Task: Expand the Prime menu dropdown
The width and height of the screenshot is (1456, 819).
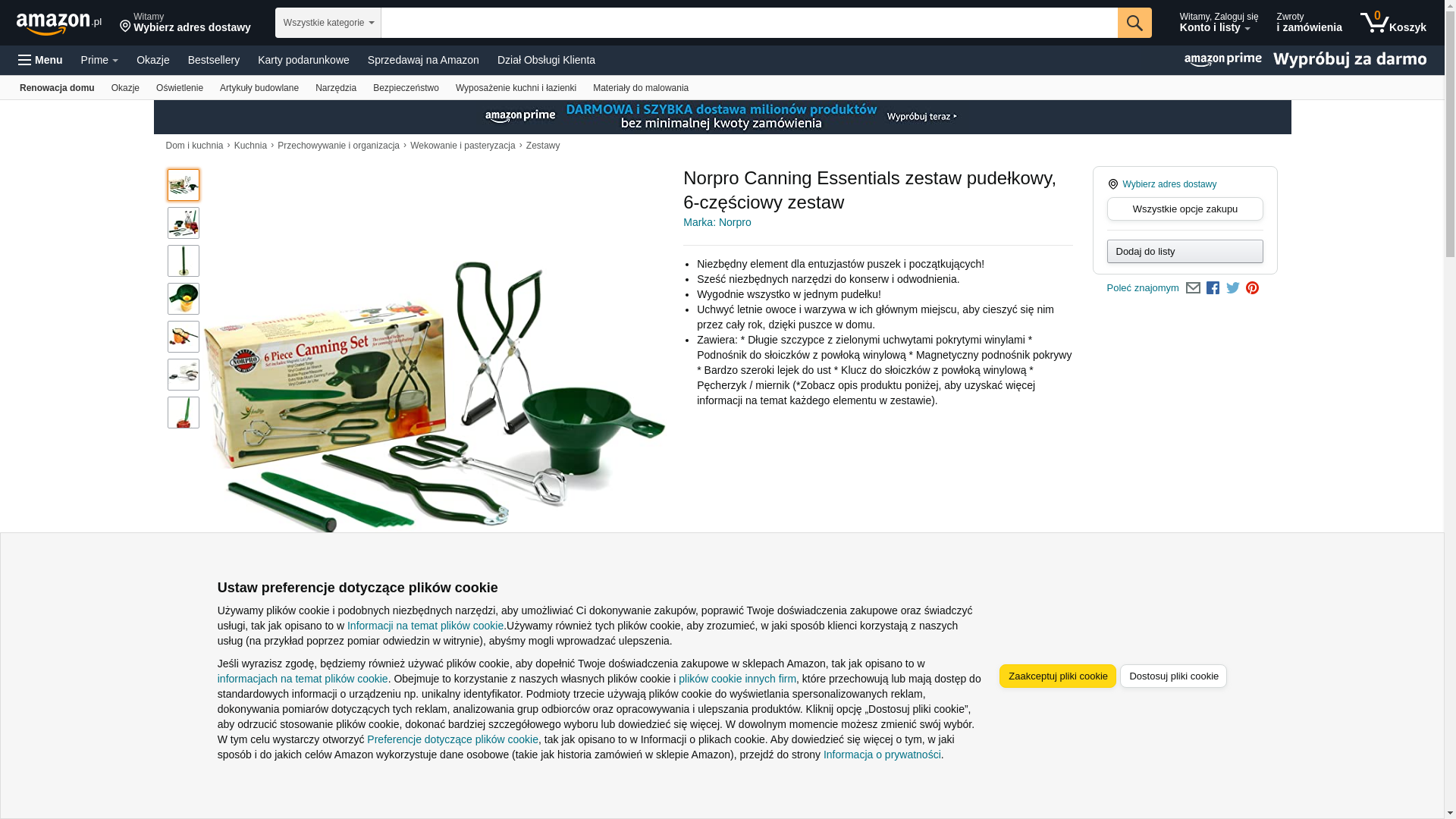Action: [99, 60]
